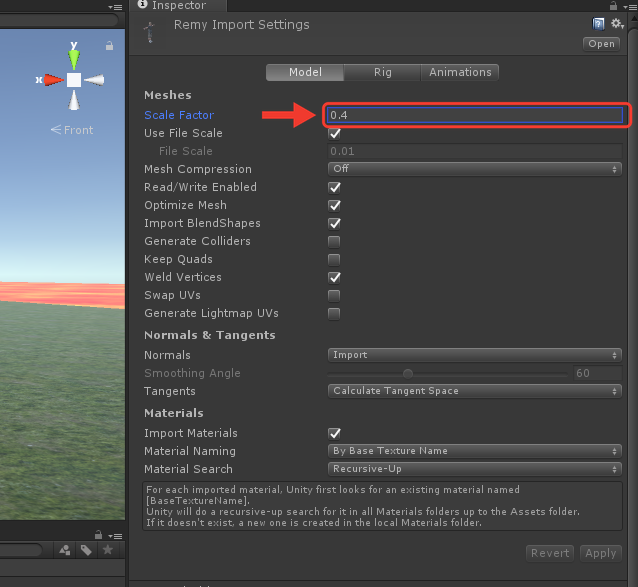Open the Scene view panel options menu
The image size is (638, 587).
tap(115, 7)
